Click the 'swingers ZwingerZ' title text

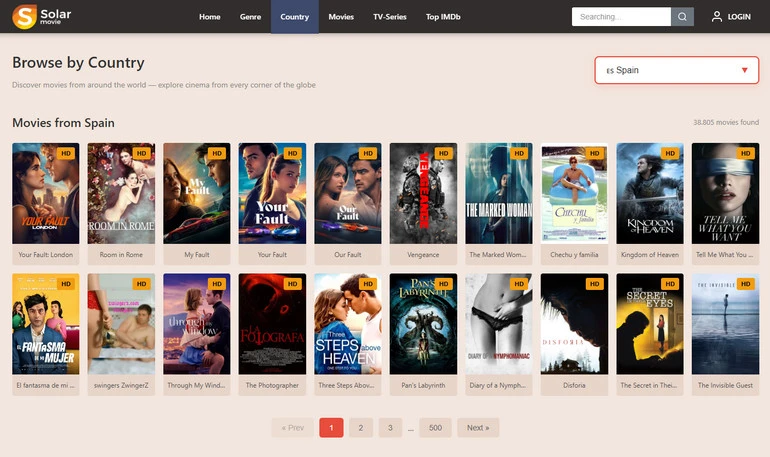point(121,385)
